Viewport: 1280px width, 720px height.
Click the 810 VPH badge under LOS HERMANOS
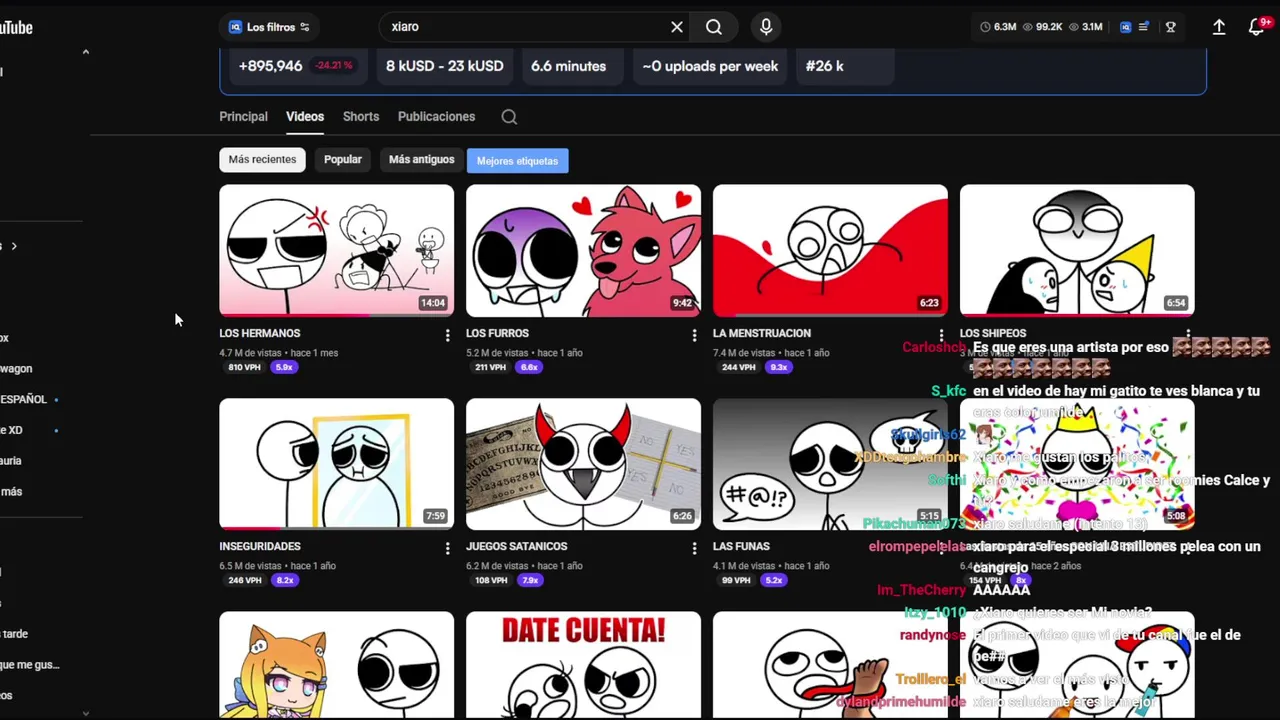244,367
